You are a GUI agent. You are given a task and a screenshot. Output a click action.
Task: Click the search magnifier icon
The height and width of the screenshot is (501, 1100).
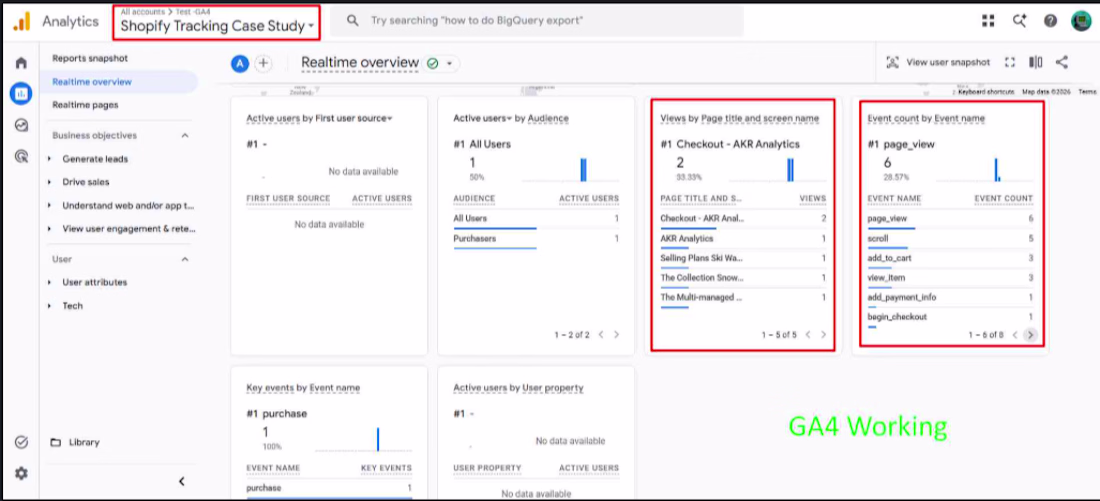click(x=353, y=21)
